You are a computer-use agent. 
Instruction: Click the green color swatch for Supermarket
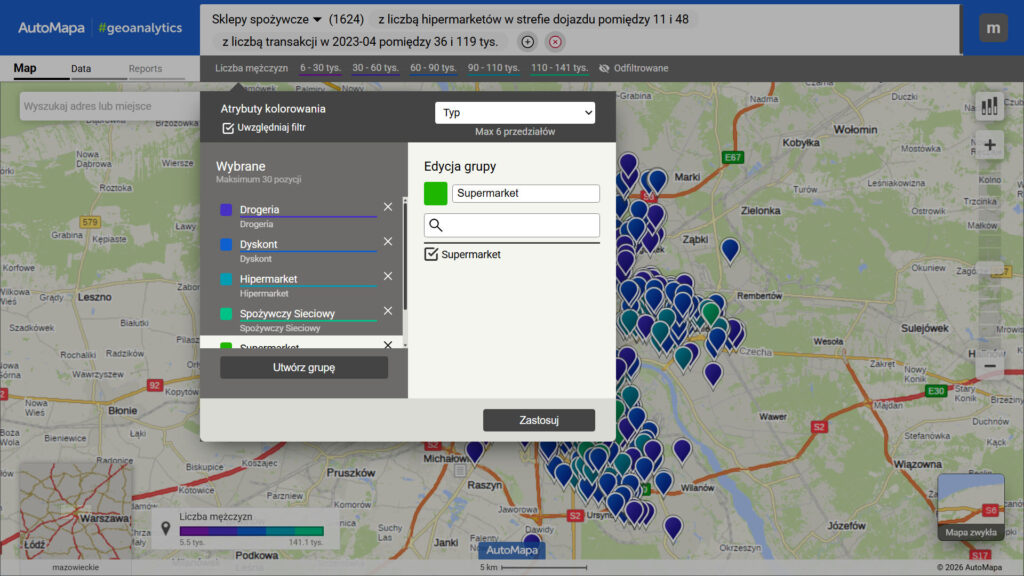pos(434,192)
